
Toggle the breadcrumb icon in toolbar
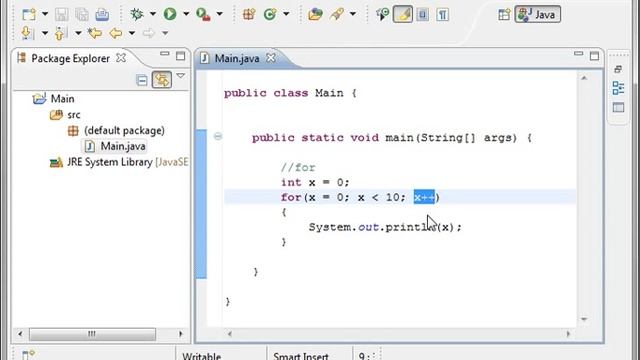coord(382,15)
